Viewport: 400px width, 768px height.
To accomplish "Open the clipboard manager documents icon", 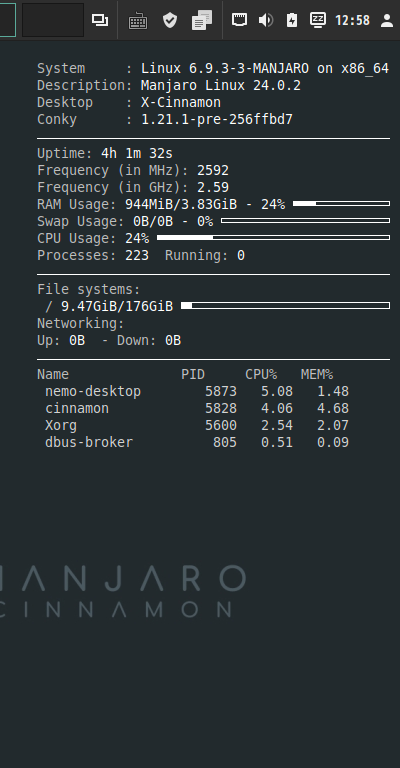I will pos(202,20).
